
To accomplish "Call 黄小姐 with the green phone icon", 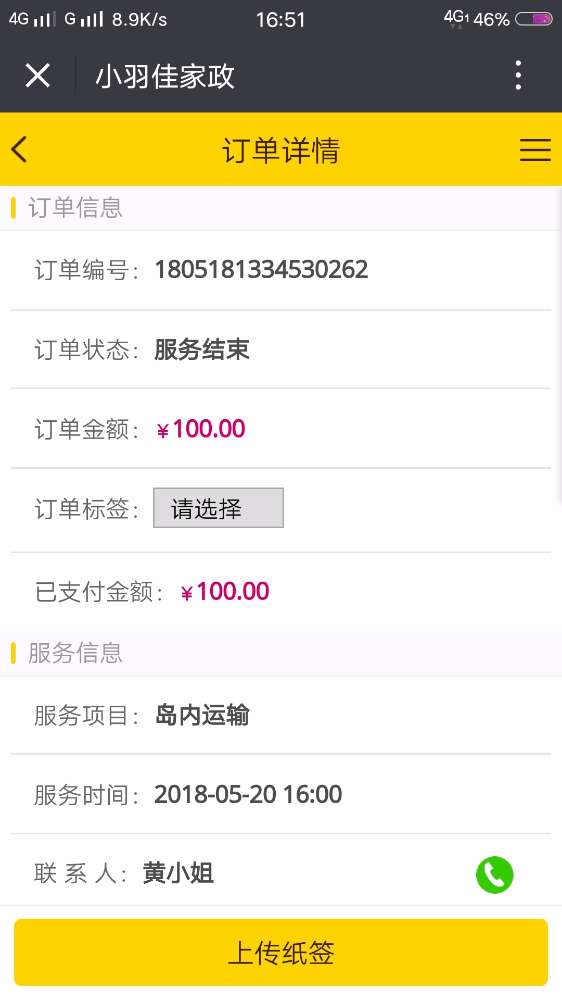I will tap(494, 874).
